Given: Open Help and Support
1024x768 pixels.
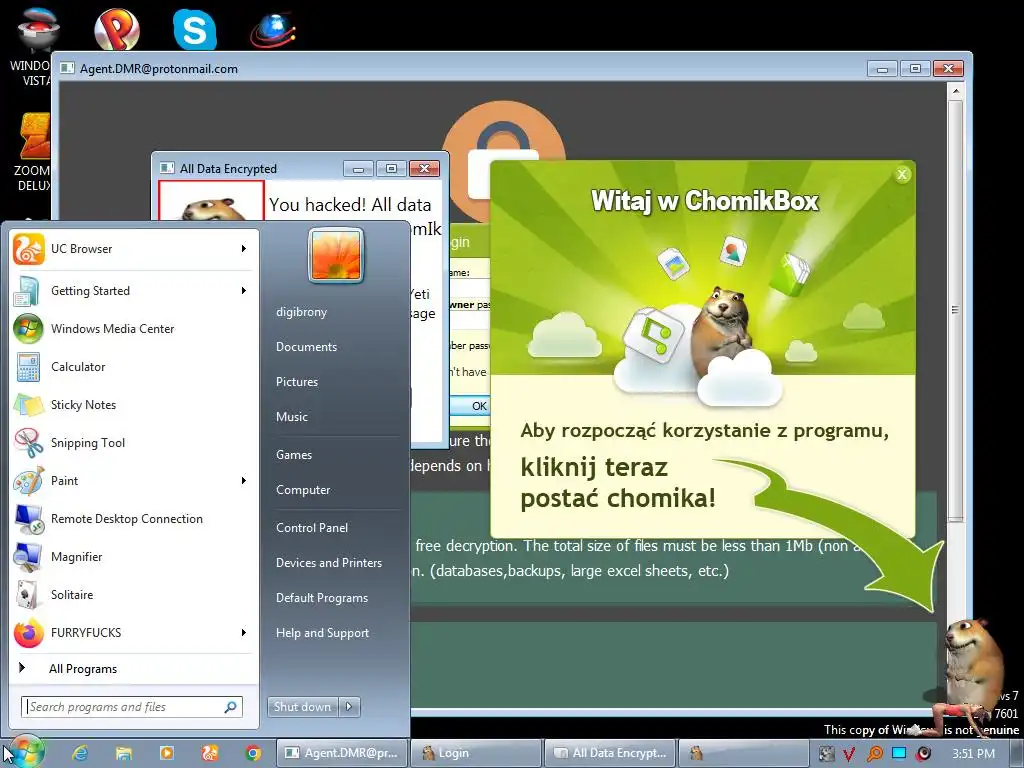Looking at the screenshot, I should coord(322,633).
